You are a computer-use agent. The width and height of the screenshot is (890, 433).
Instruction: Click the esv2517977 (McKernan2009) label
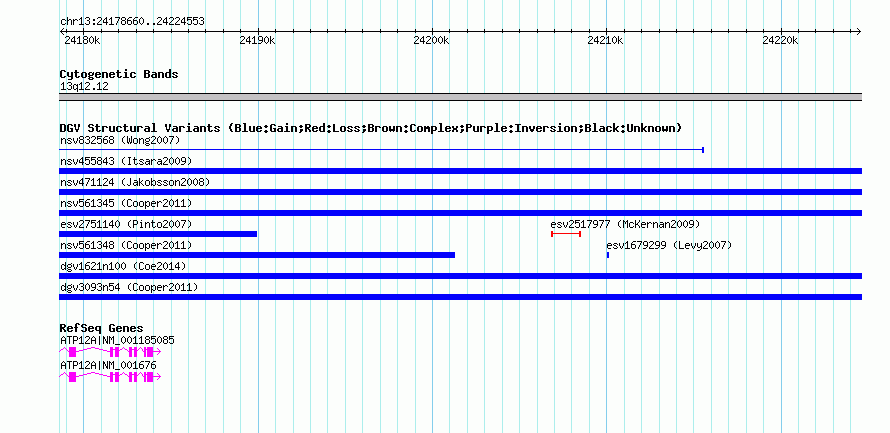625,224
